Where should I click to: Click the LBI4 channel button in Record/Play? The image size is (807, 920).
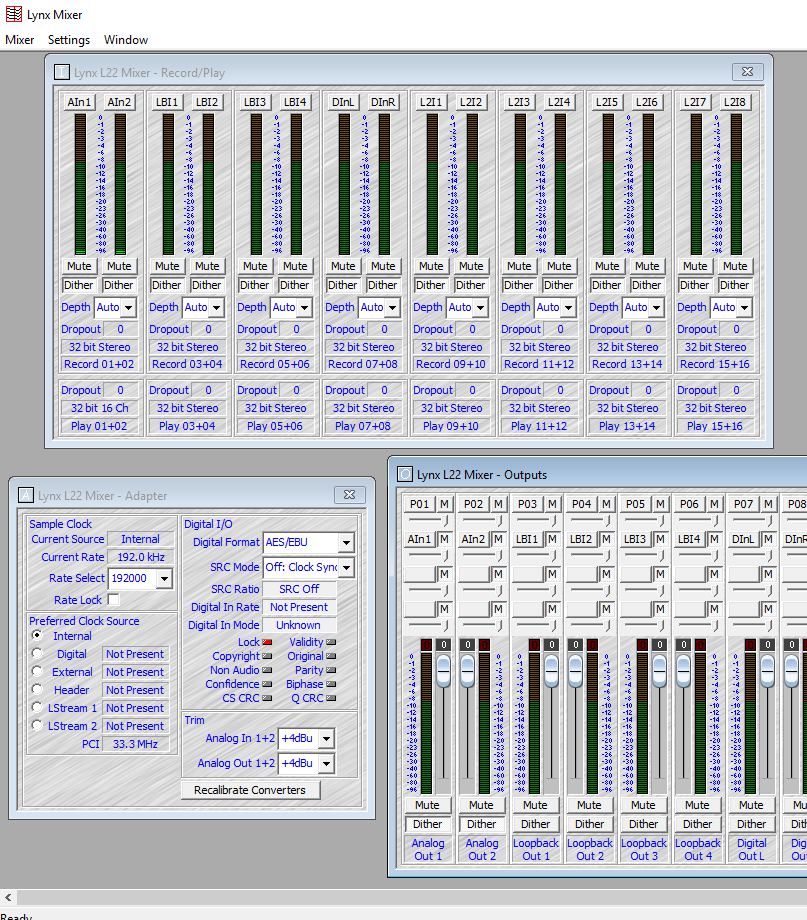point(295,102)
